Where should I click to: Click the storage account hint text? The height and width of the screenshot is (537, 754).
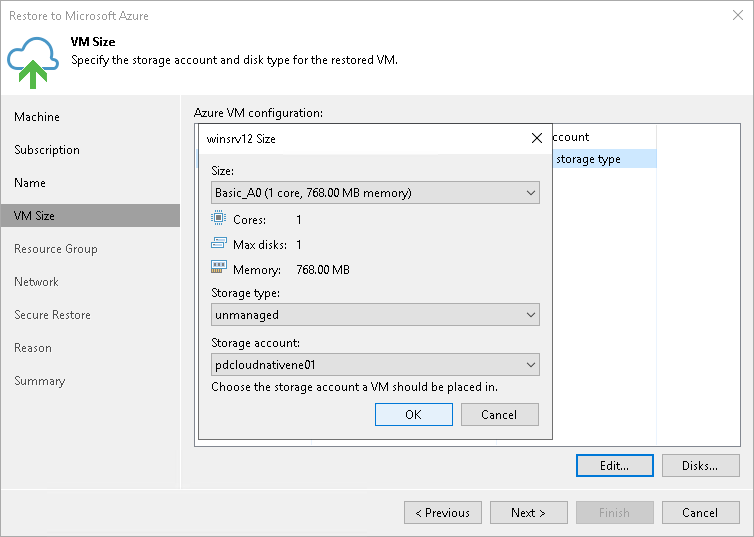point(354,387)
